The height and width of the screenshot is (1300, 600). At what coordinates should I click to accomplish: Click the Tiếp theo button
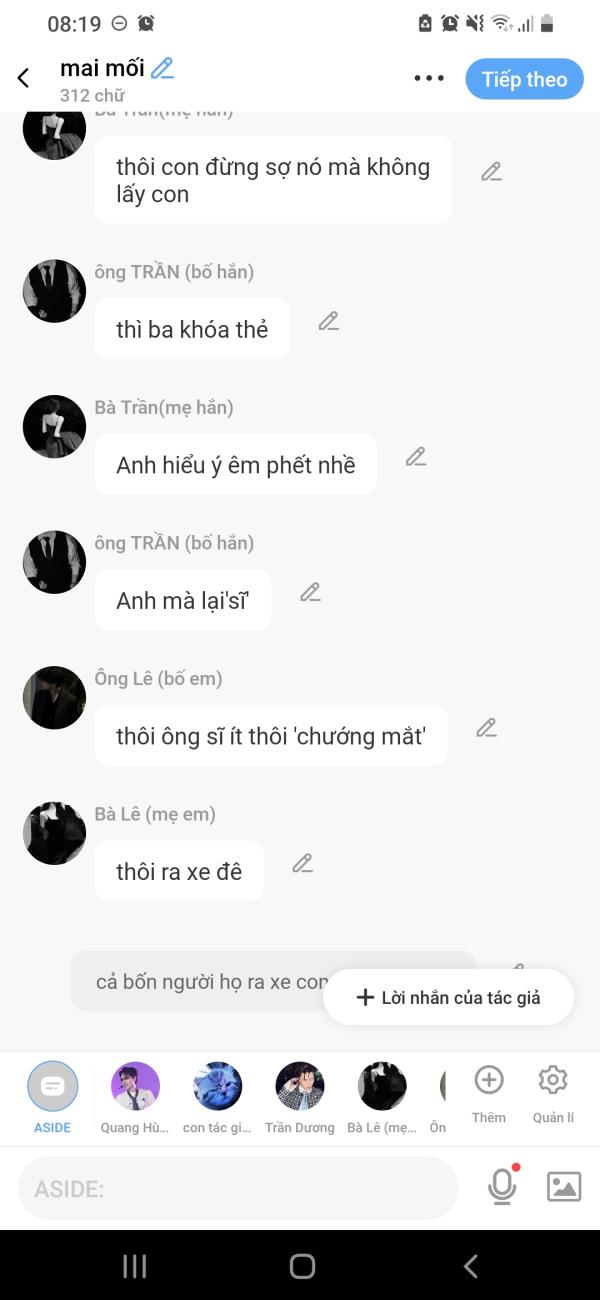pos(524,79)
